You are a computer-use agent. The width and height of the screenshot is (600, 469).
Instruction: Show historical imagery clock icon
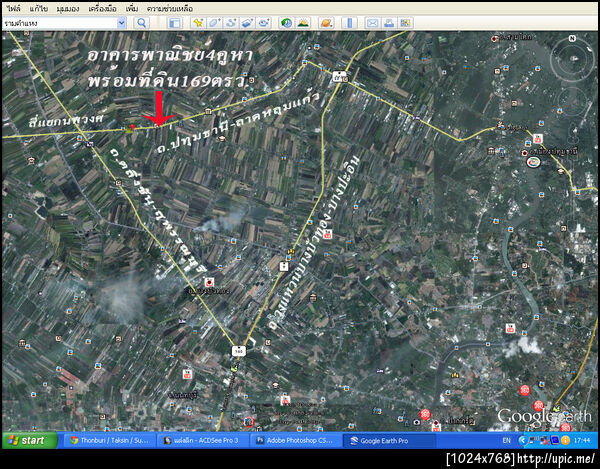(286, 23)
